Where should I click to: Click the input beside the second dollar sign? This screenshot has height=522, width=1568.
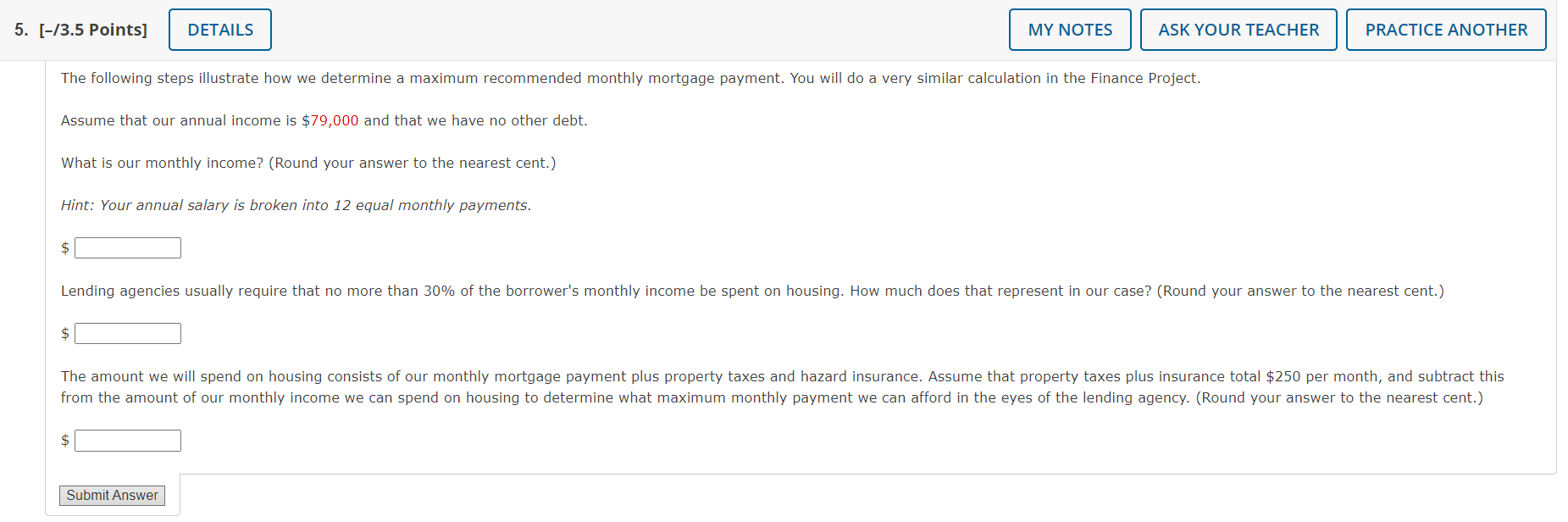(127, 333)
